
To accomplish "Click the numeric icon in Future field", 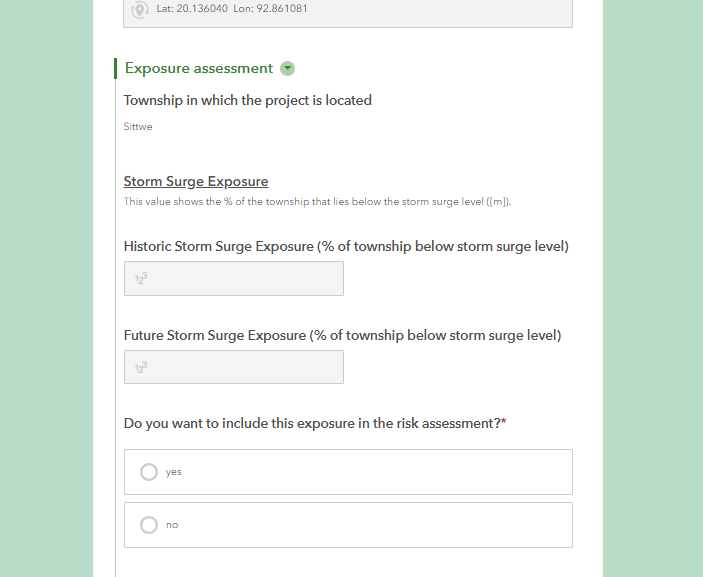I will 141,367.
